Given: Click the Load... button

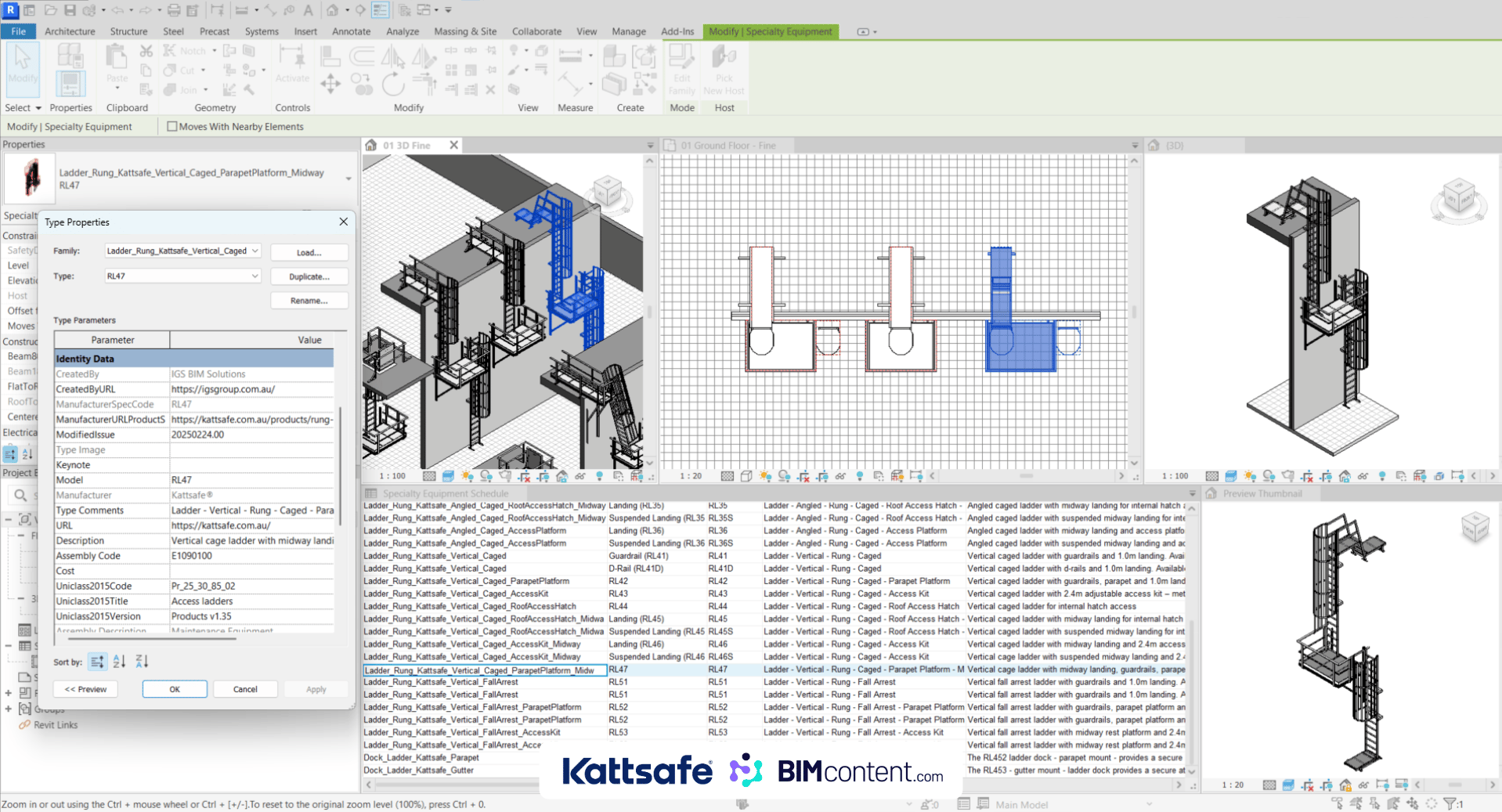Looking at the screenshot, I should click(309, 252).
